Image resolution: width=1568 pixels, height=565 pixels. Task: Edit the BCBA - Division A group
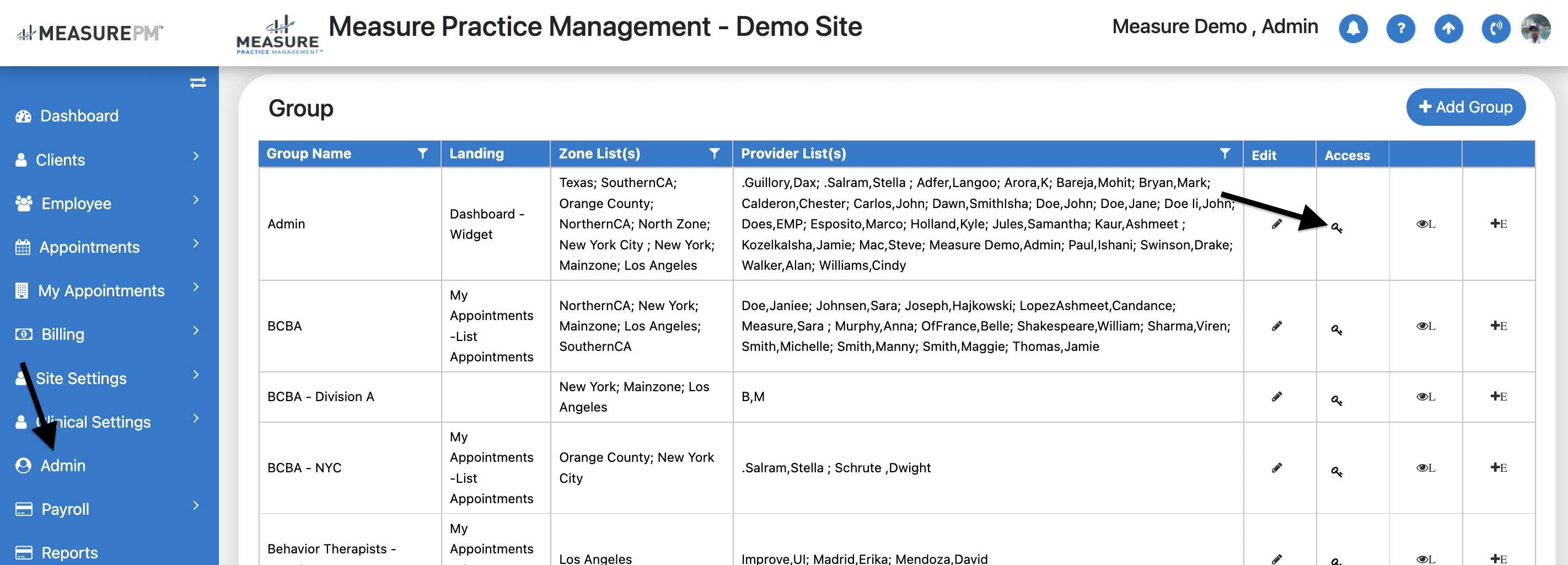coord(1276,397)
